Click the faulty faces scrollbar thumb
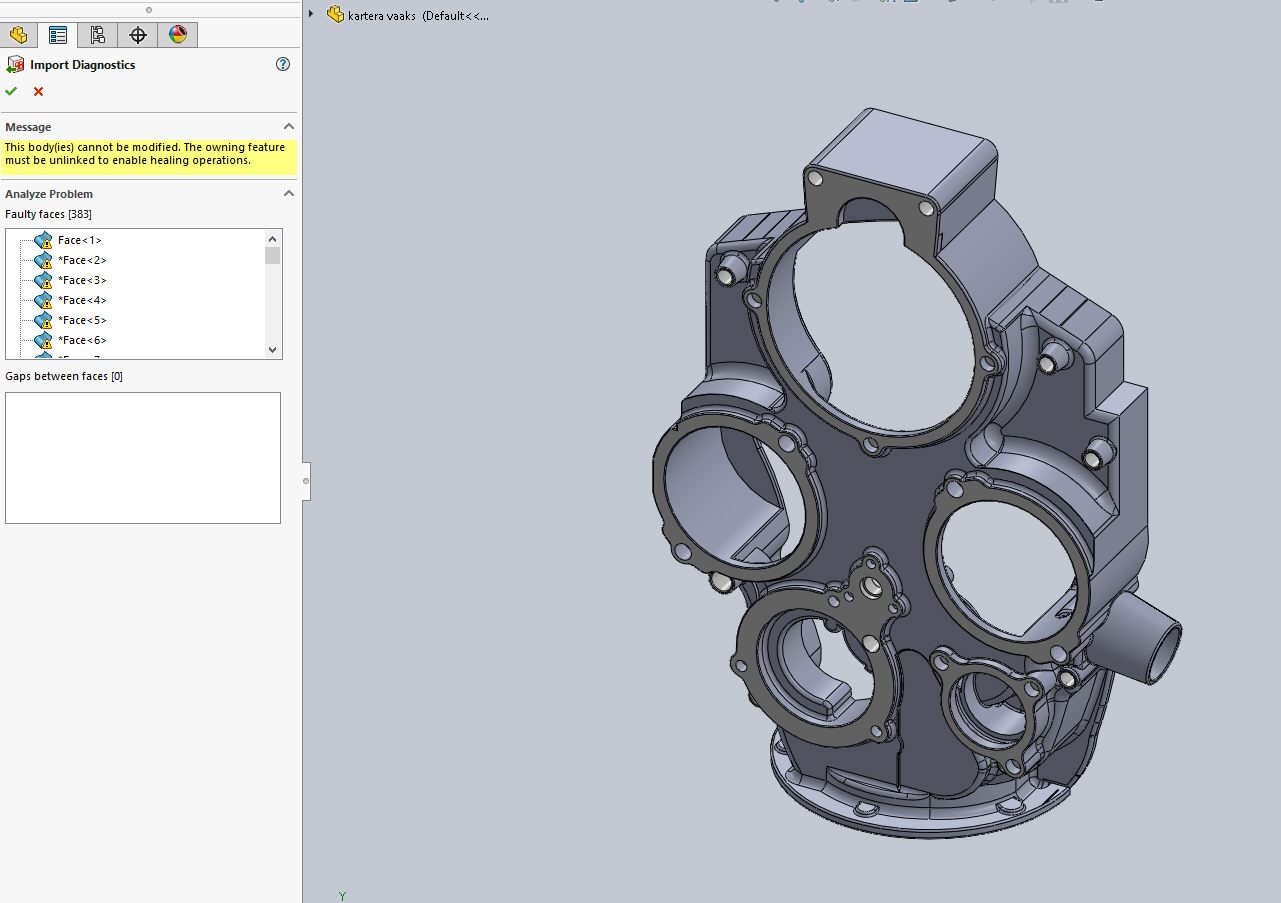The height and width of the screenshot is (903, 1281). [272, 255]
